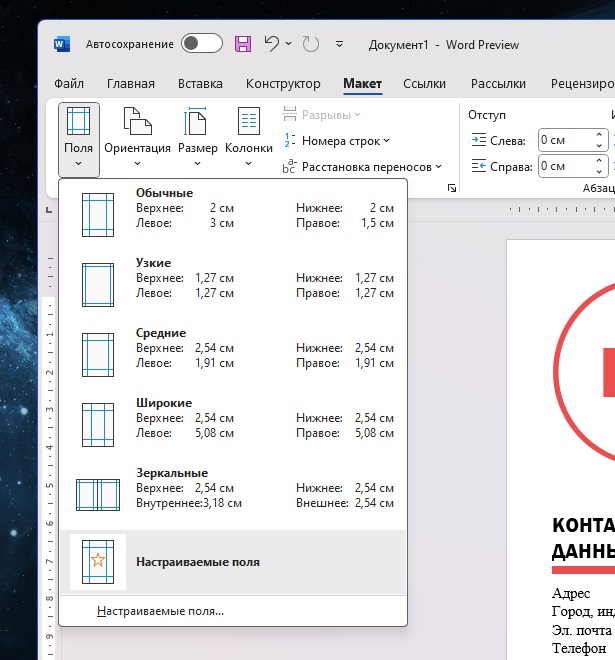Image resolution: width=615 pixels, height=660 pixels.
Task: Decrease the Слева indent value
Action: coord(599,145)
